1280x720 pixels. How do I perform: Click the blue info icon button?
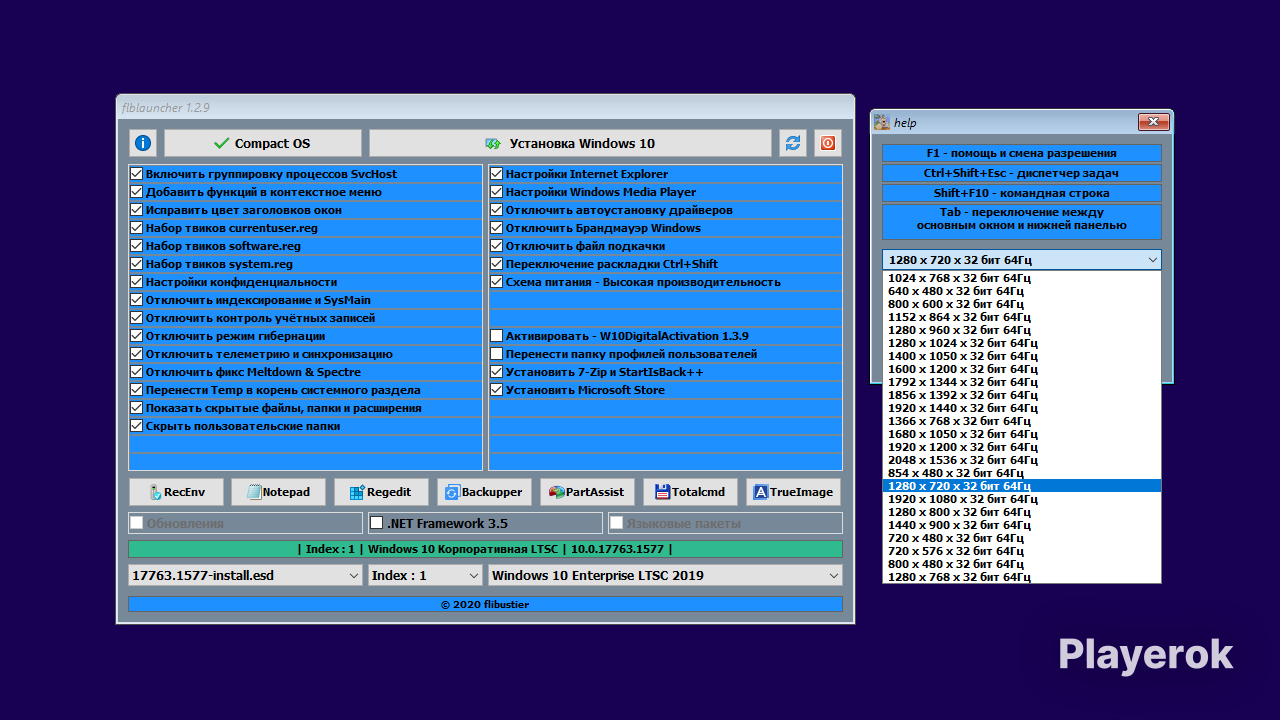[143, 143]
